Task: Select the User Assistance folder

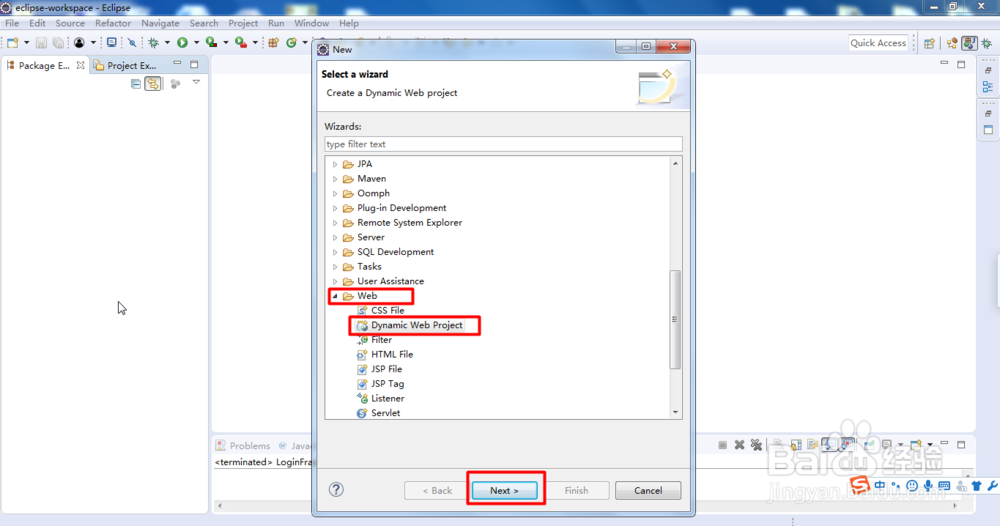Action: pyautogui.click(x=390, y=281)
